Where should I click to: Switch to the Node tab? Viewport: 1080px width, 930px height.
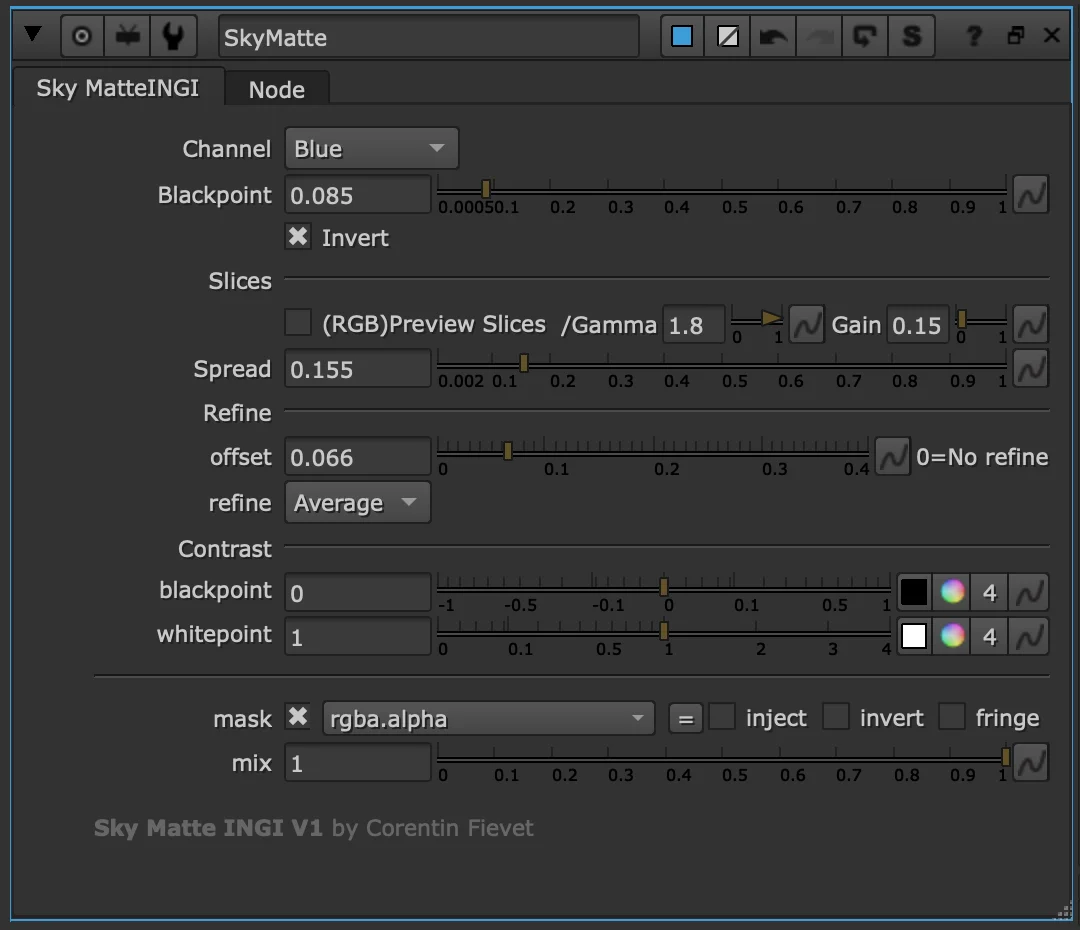[x=276, y=89]
